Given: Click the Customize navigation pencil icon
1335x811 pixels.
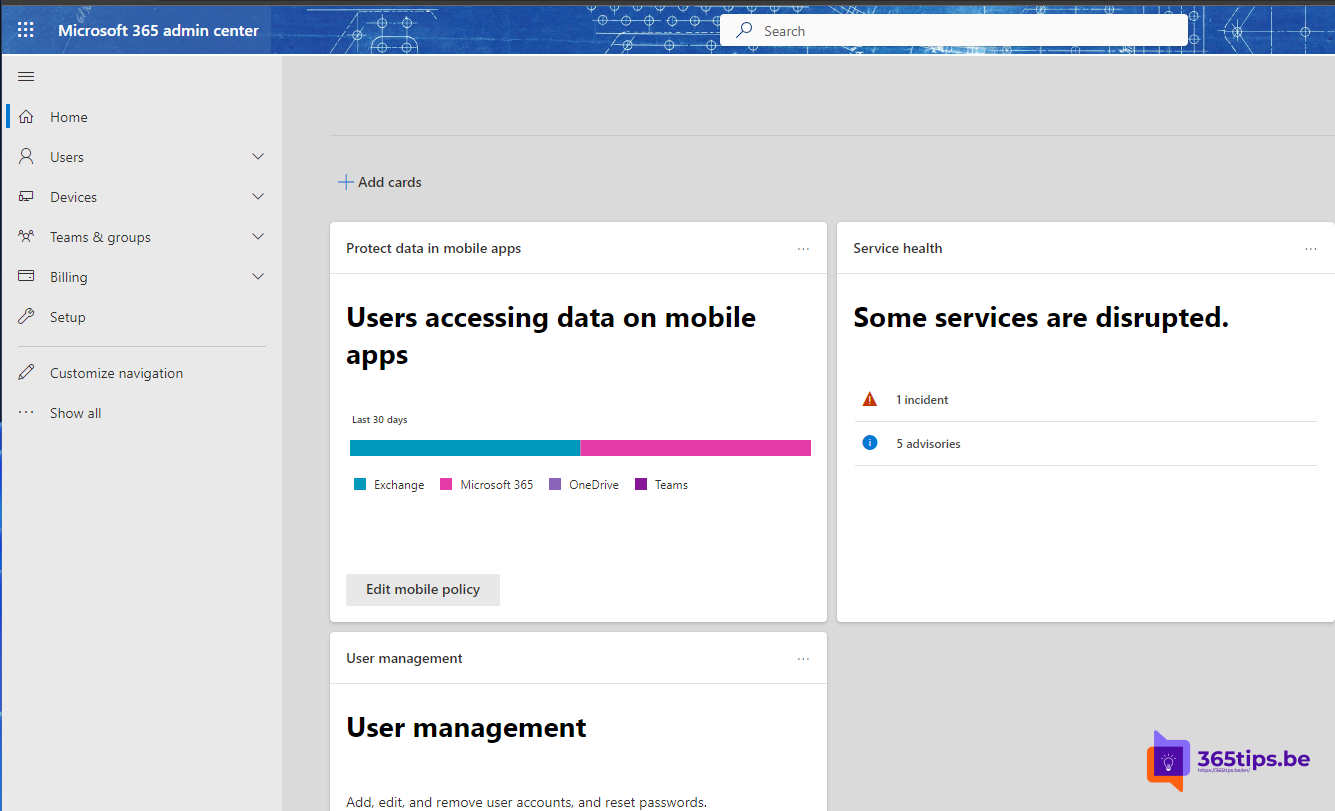Looking at the screenshot, I should [x=26, y=373].
